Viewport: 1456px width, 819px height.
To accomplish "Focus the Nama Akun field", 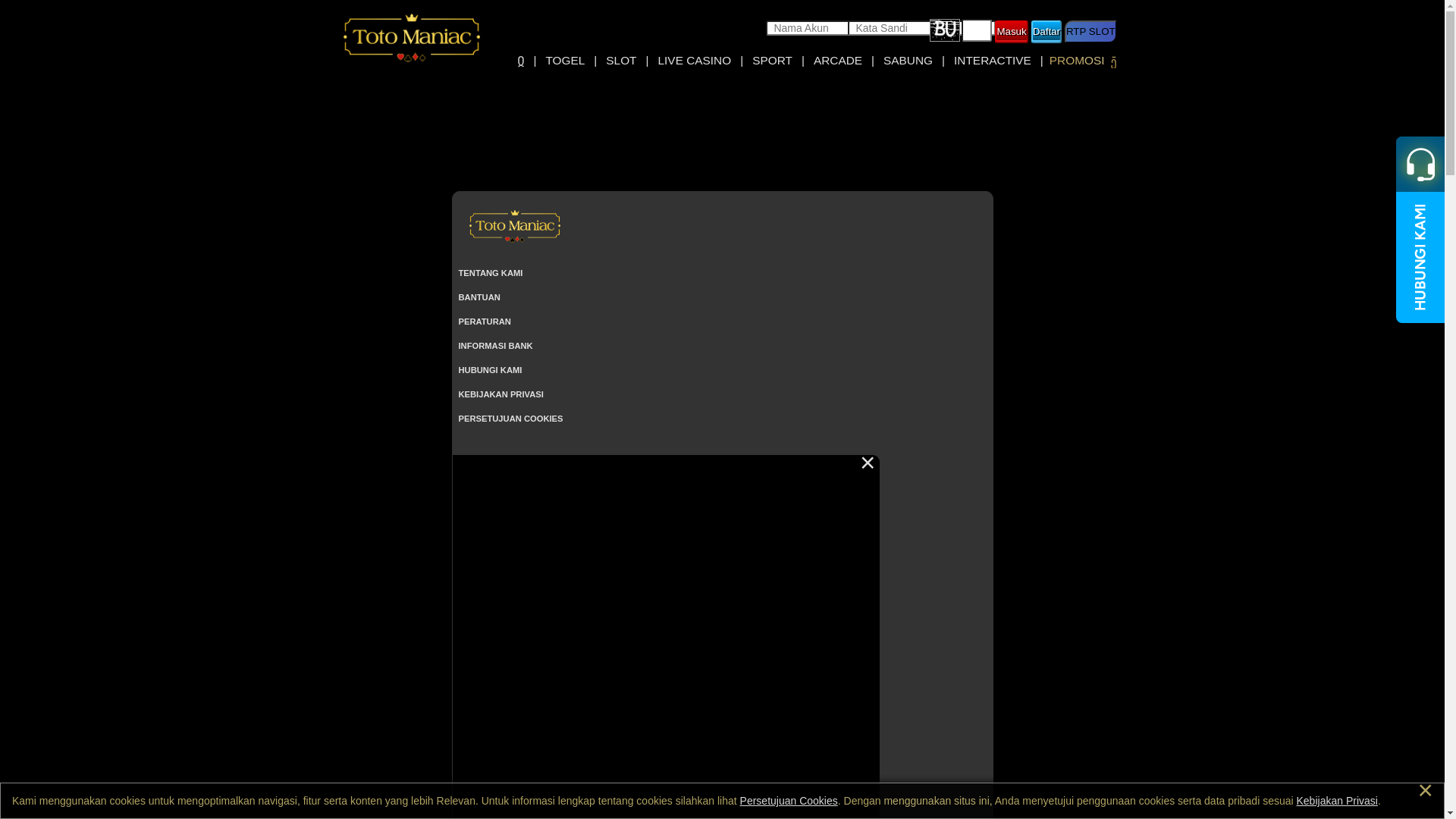I will click(807, 28).
